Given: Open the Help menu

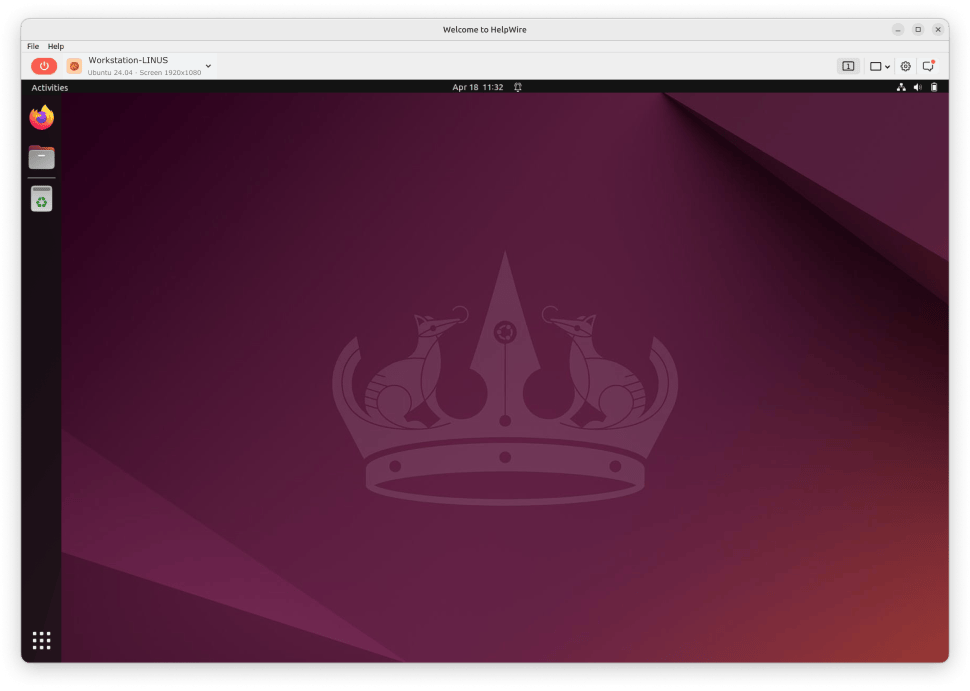Looking at the screenshot, I should pyautogui.click(x=56, y=46).
